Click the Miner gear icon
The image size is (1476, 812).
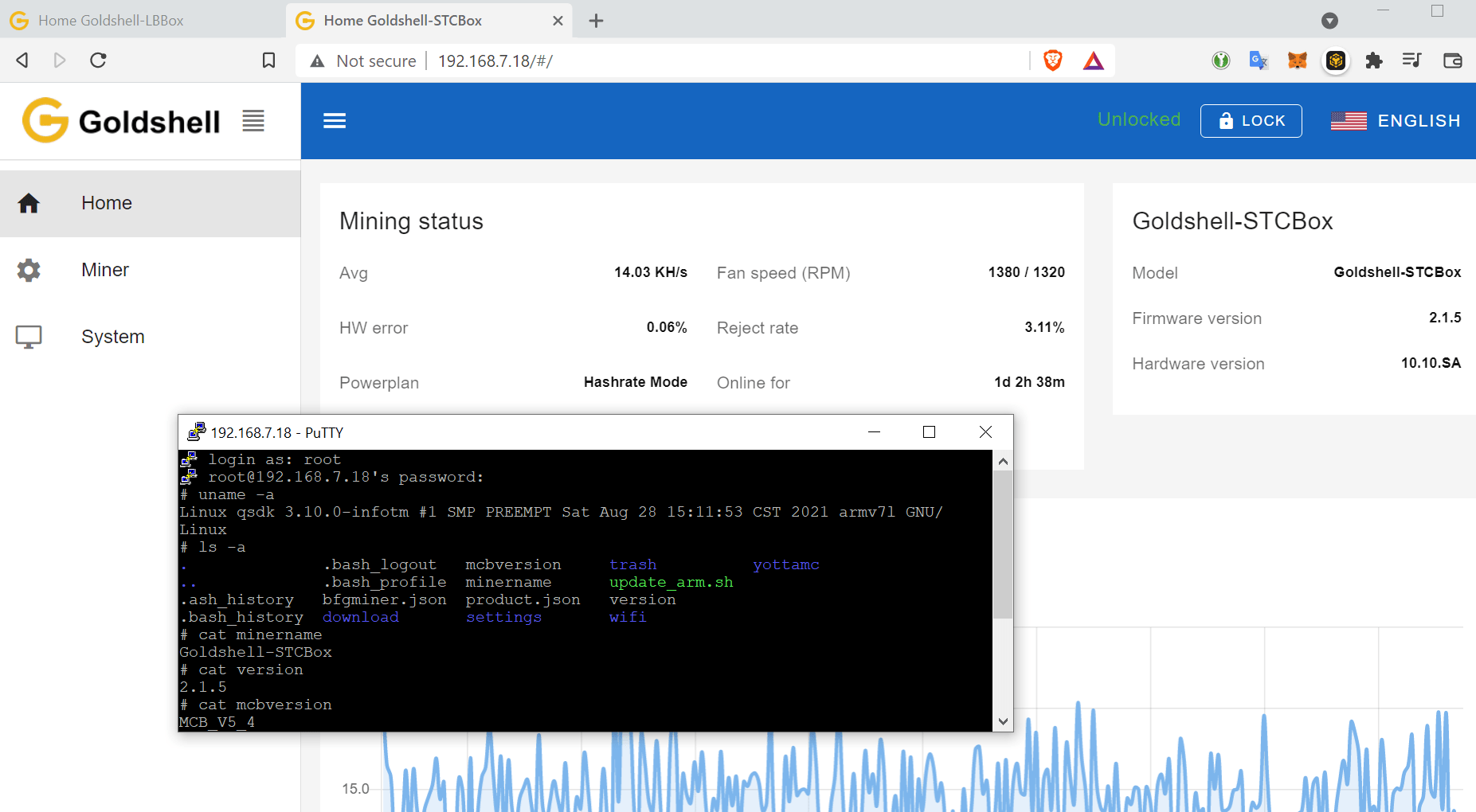[29, 271]
